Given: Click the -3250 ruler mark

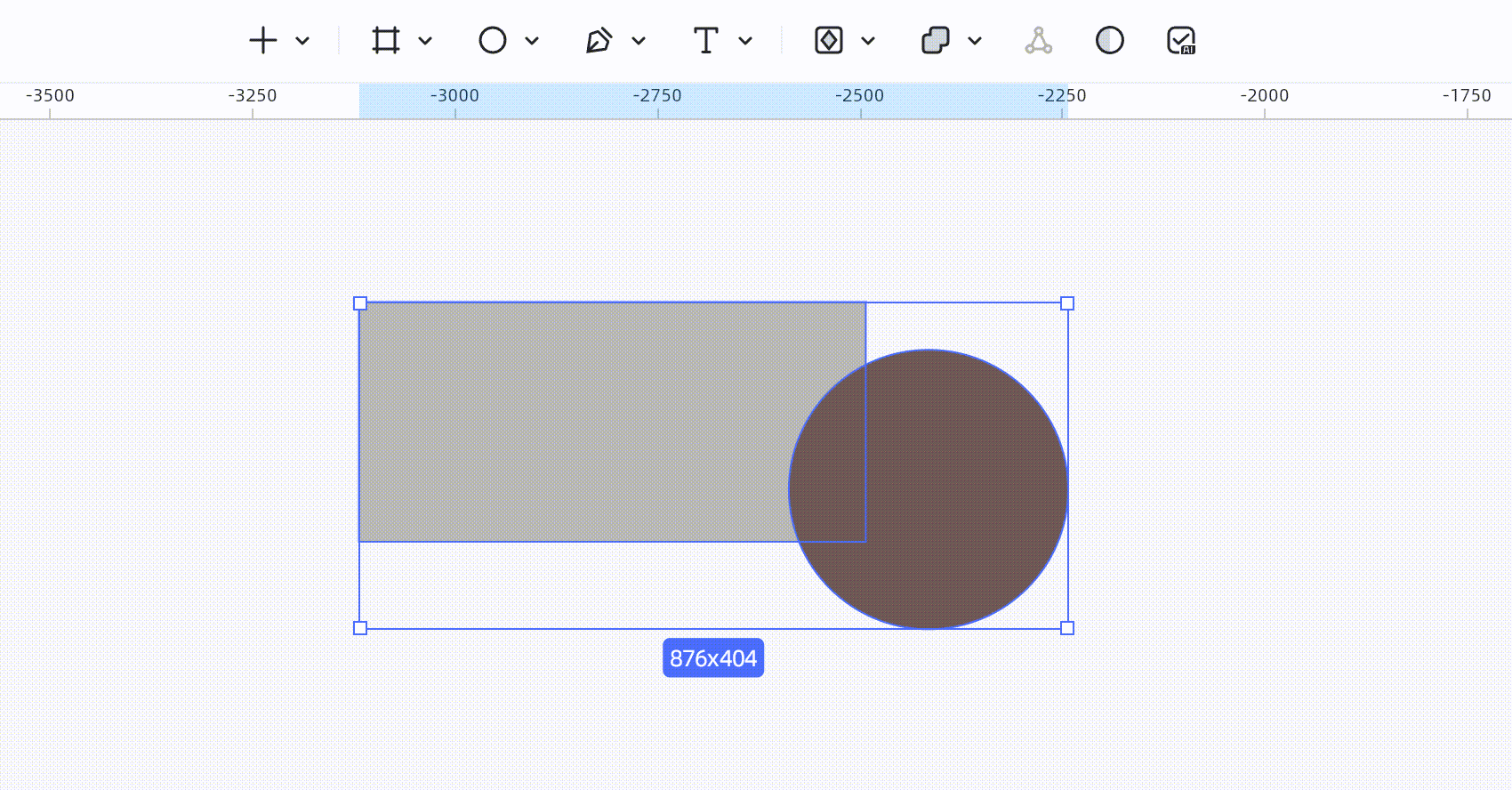Looking at the screenshot, I should click(x=253, y=95).
